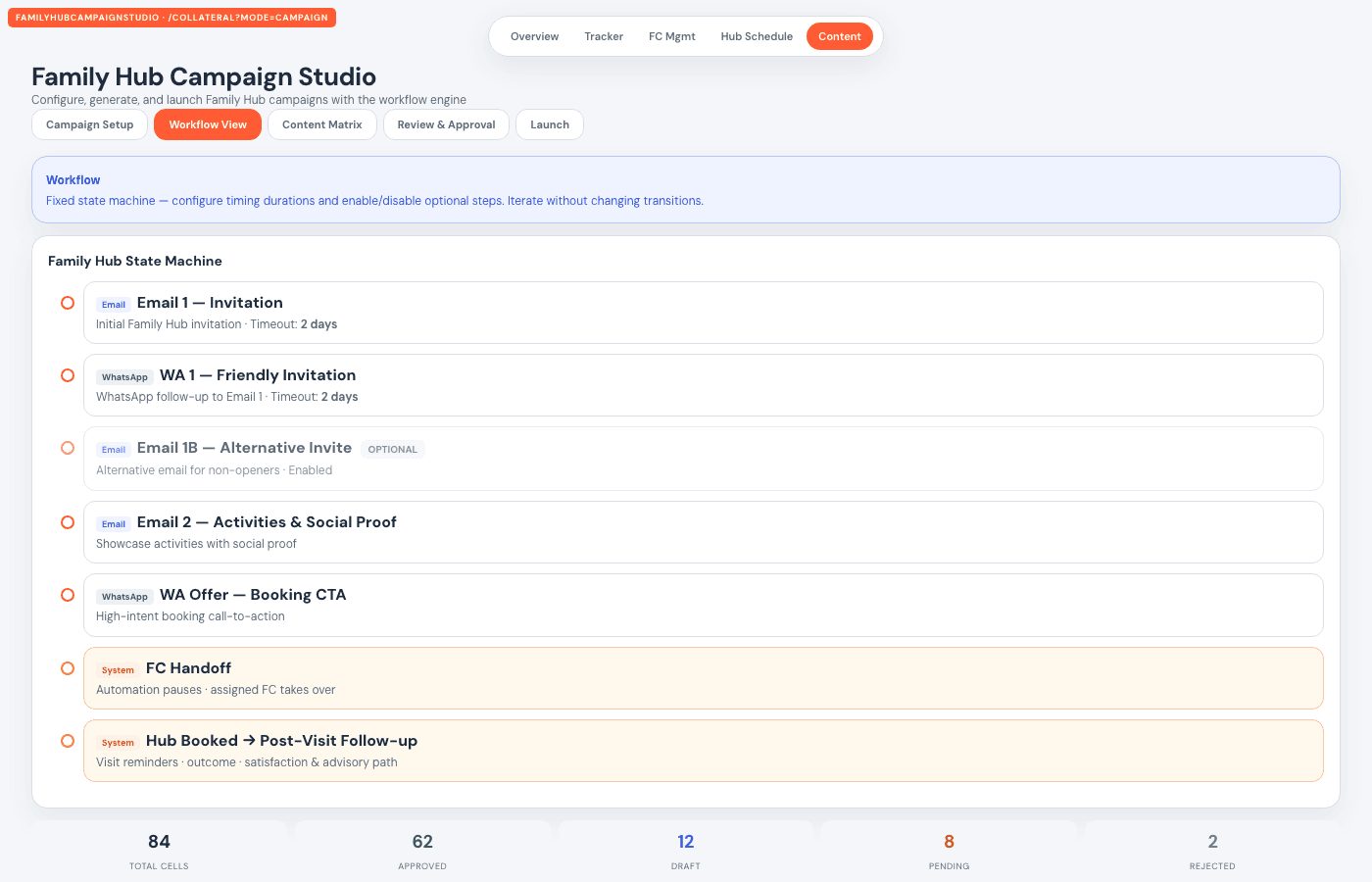Click the WhatsApp tag on WA 1 step
Image resolution: width=1372 pixels, height=882 pixels.
(x=124, y=377)
